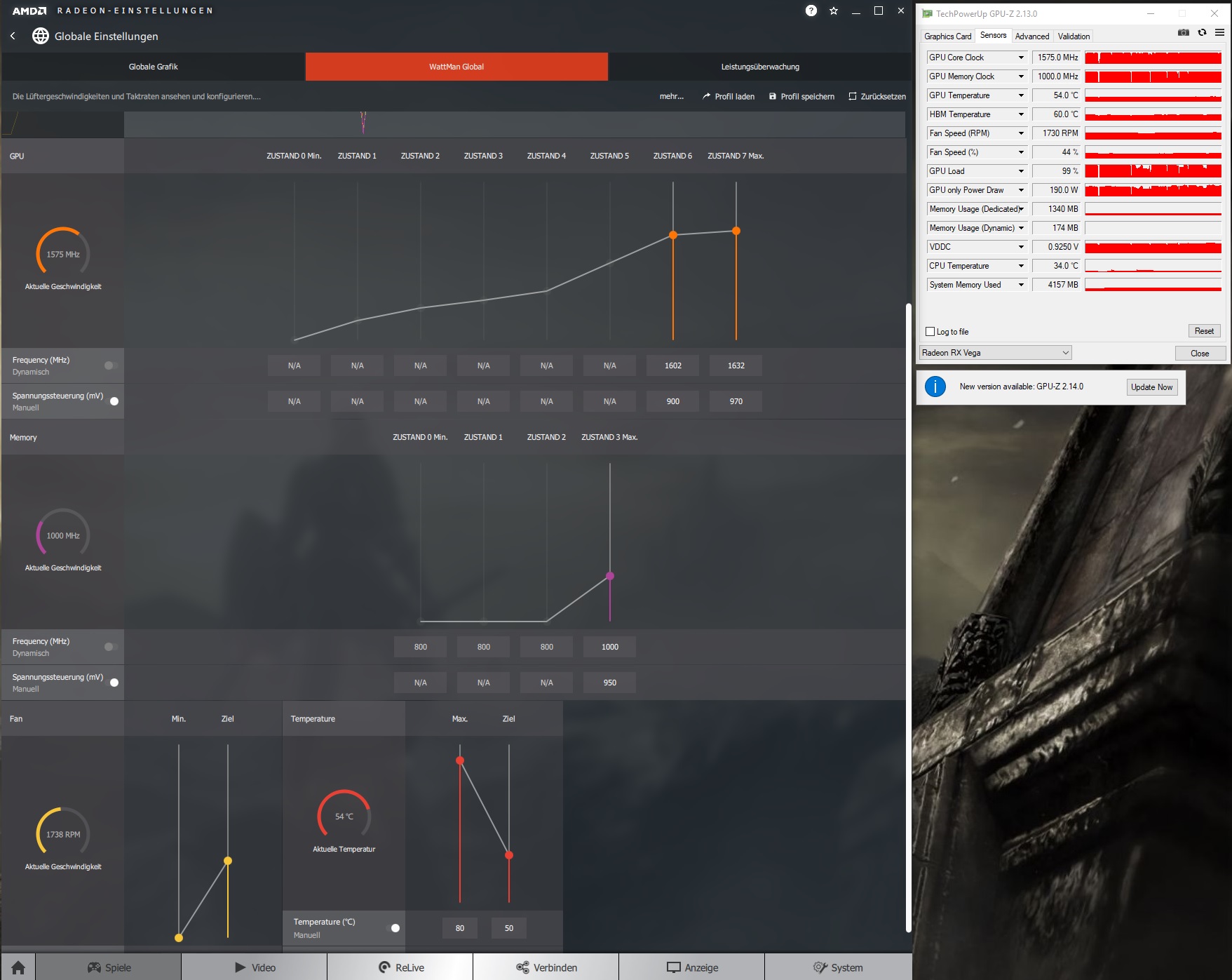The image size is (1232, 980).
Task: Click the fan Min. yellow slider handle
Action: coord(179,938)
